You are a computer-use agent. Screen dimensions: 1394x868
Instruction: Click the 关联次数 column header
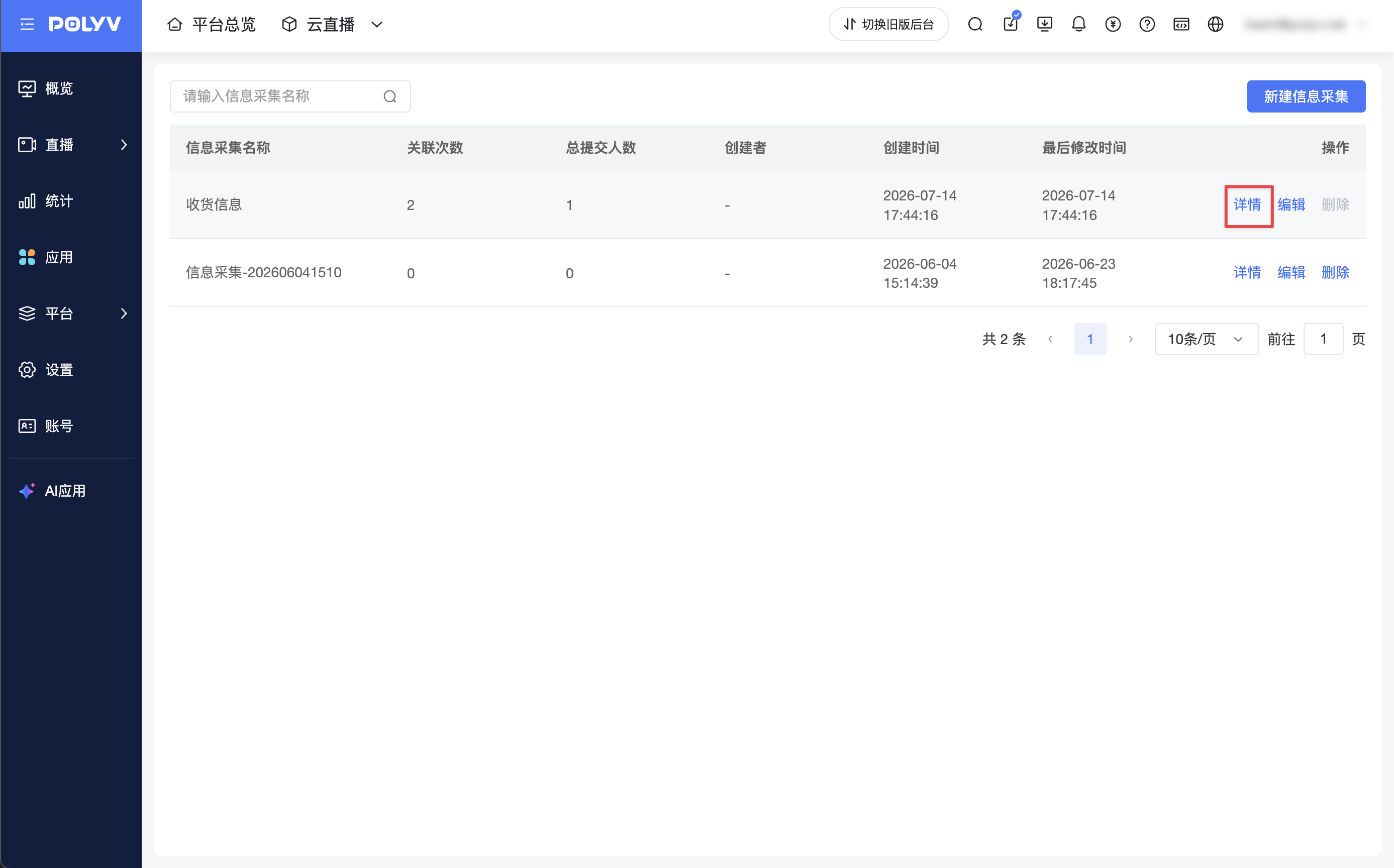click(x=435, y=148)
